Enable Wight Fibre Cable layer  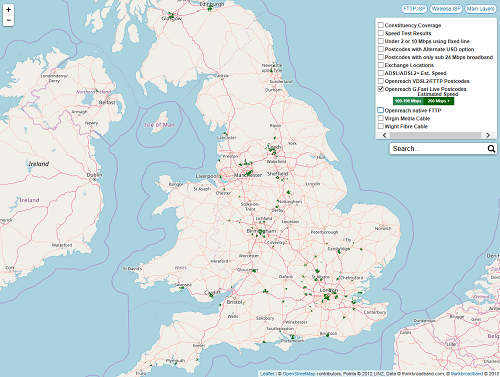click(380, 126)
